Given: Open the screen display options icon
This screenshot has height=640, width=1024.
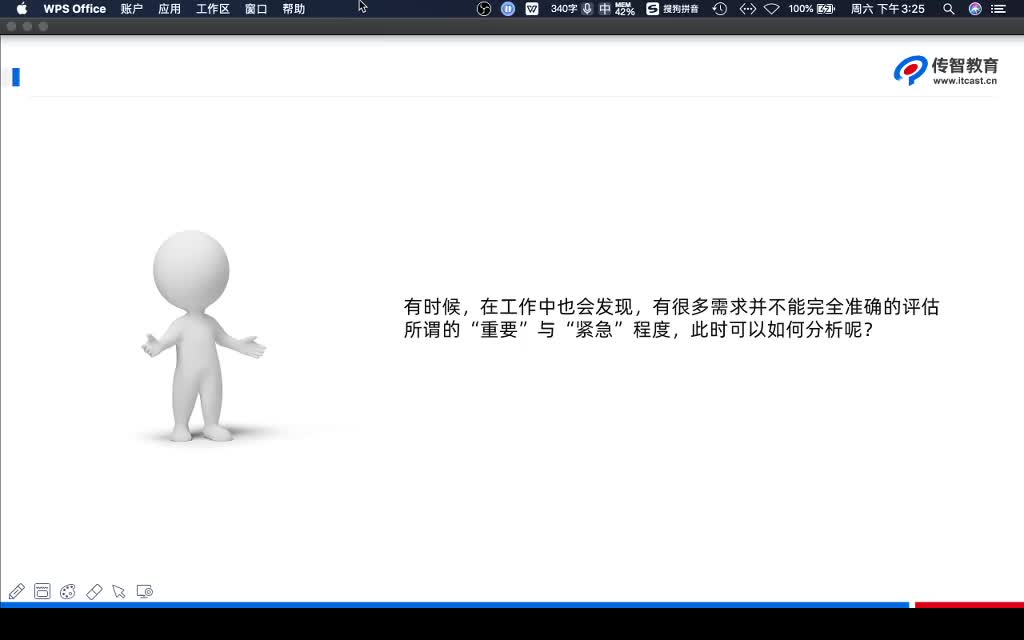Looking at the screenshot, I should tap(145, 592).
